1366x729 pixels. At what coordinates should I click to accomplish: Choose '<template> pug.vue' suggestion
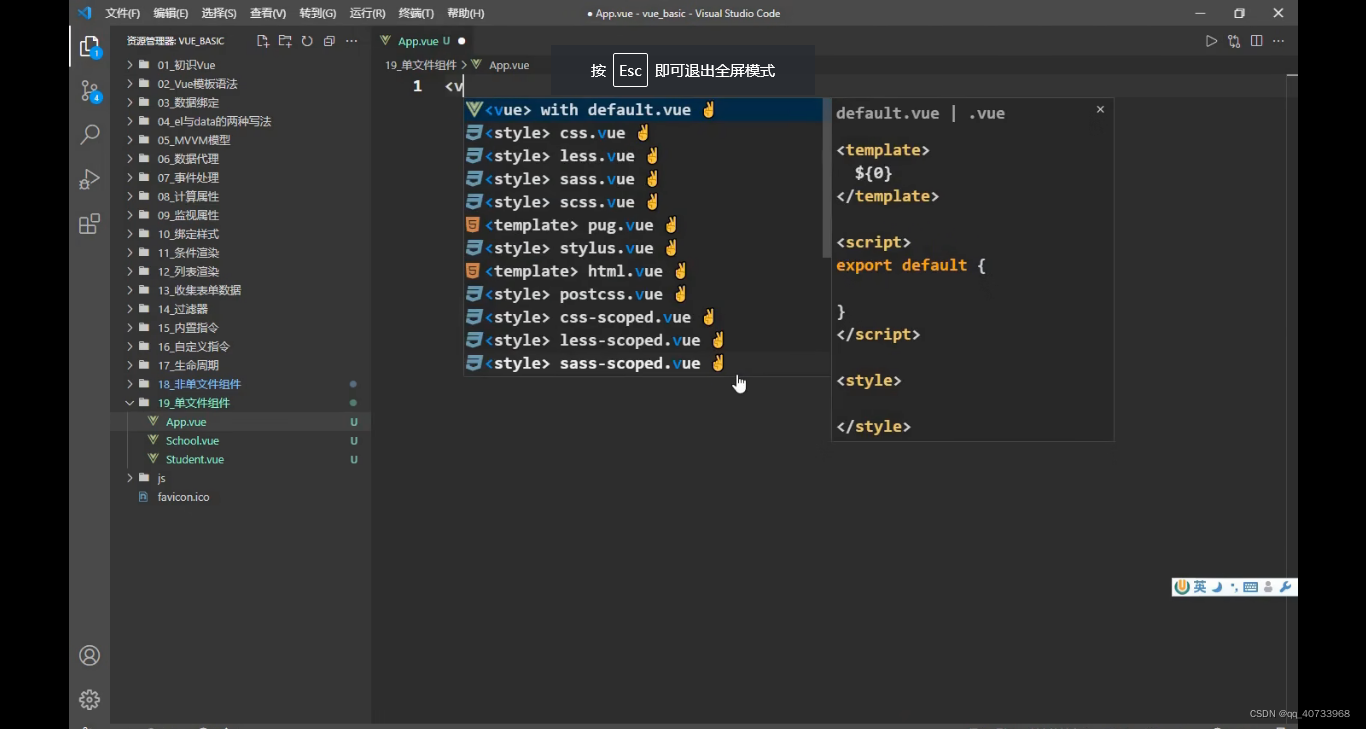643,225
